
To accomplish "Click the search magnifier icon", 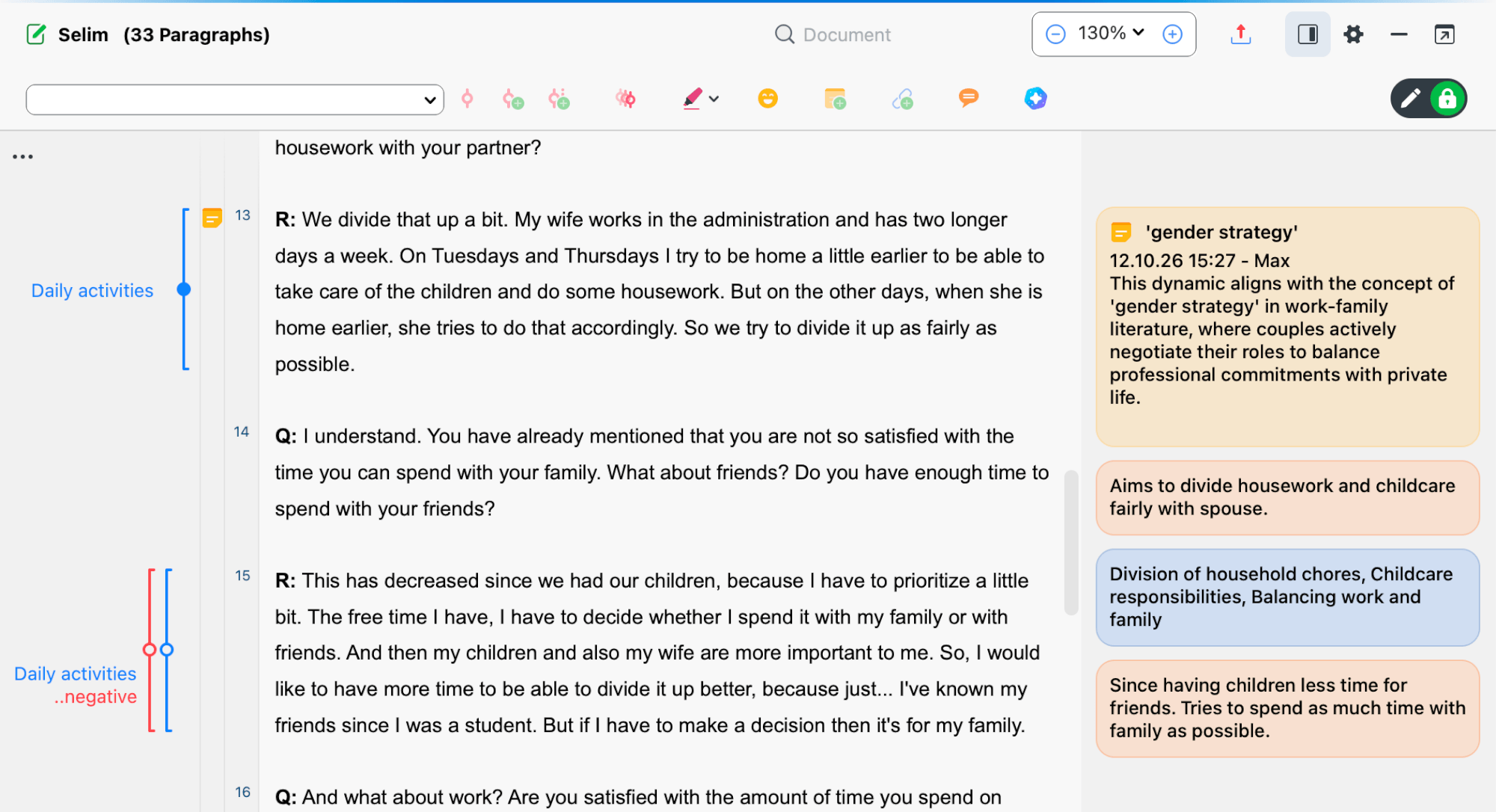I will click(x=784, y=34).
